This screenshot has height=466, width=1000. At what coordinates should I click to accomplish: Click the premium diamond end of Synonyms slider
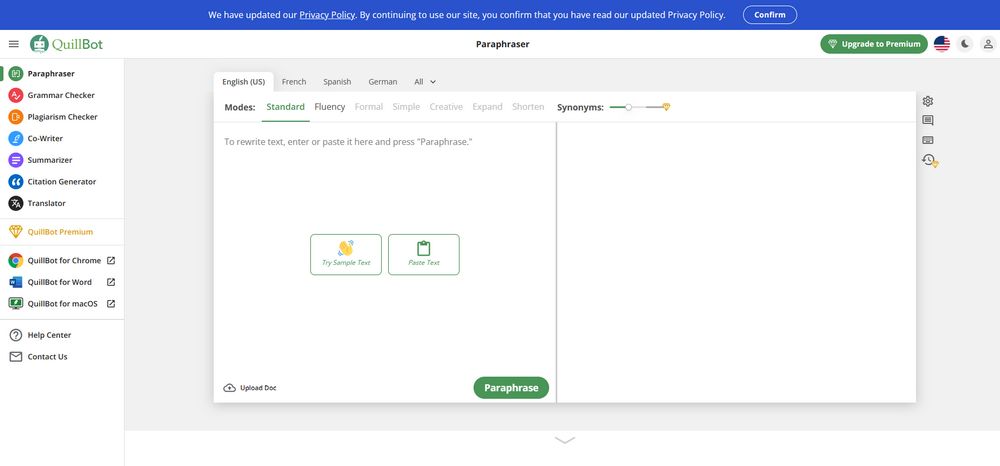pyautogui.click(x=666, y=107)
